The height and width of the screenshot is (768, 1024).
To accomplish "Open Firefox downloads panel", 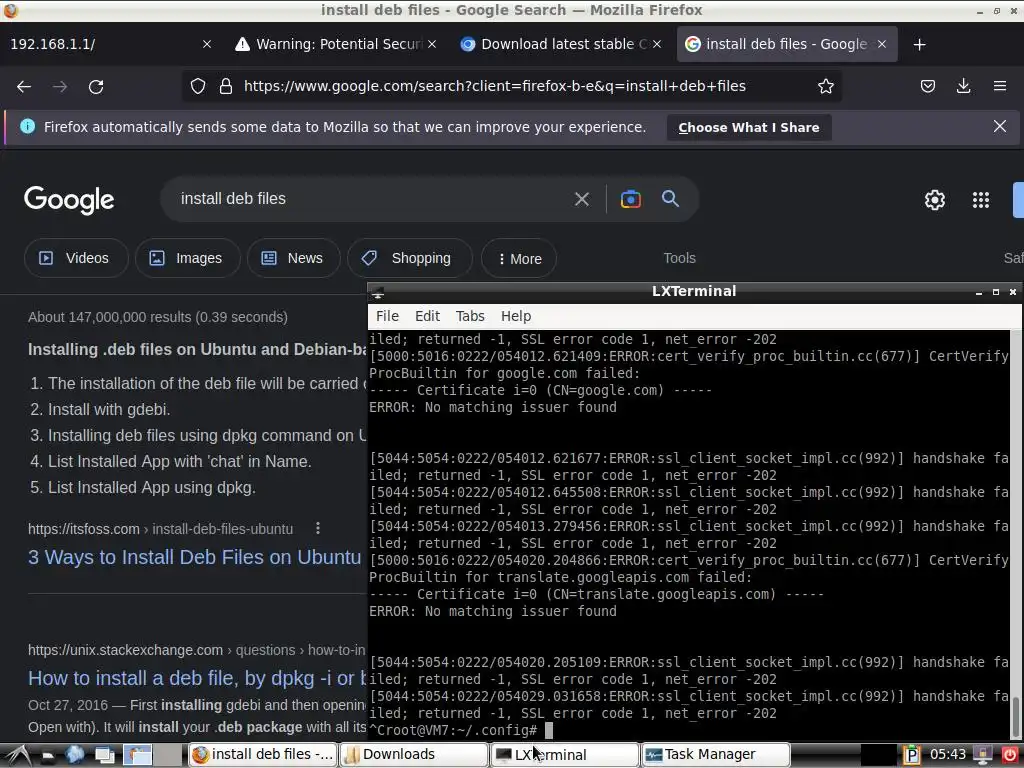I will coord(963,86).
